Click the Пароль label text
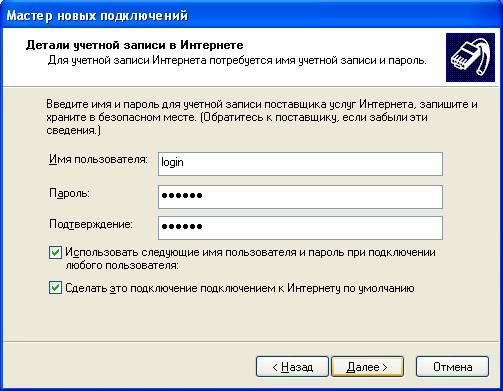Image resolution: width=503 pixels, height=391 pixels. pyautogui.click(x=70, y=193)
